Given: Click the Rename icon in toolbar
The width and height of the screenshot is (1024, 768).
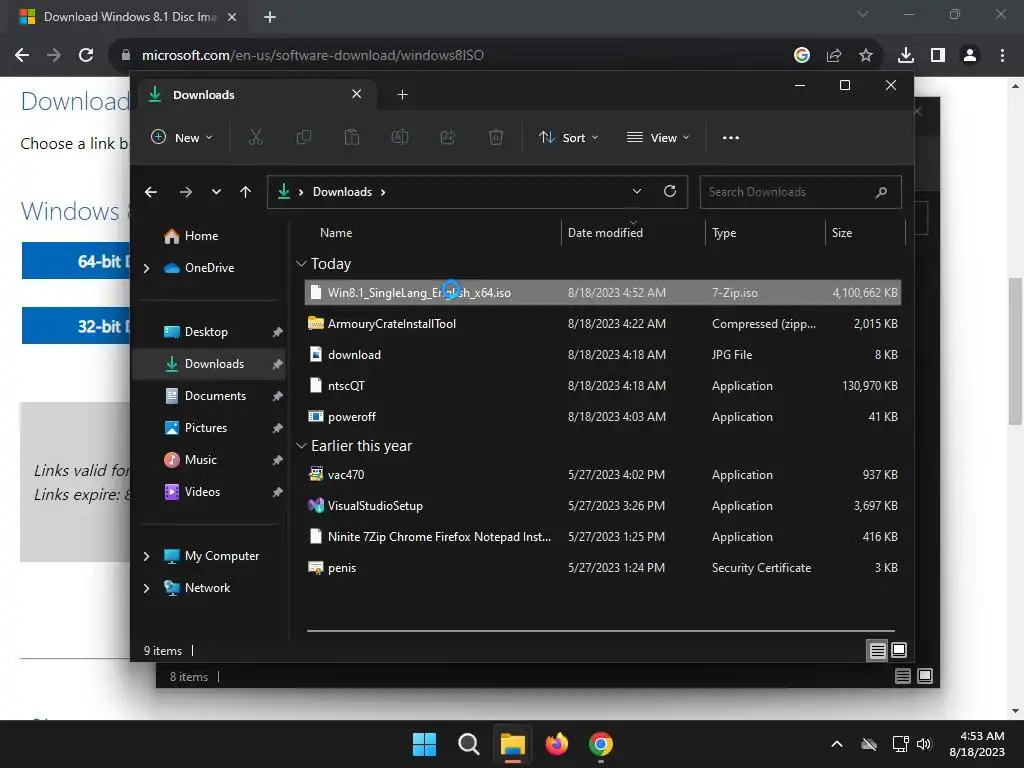Looking at the screenshot, I should pyautogui.click(x=400, y=137).
